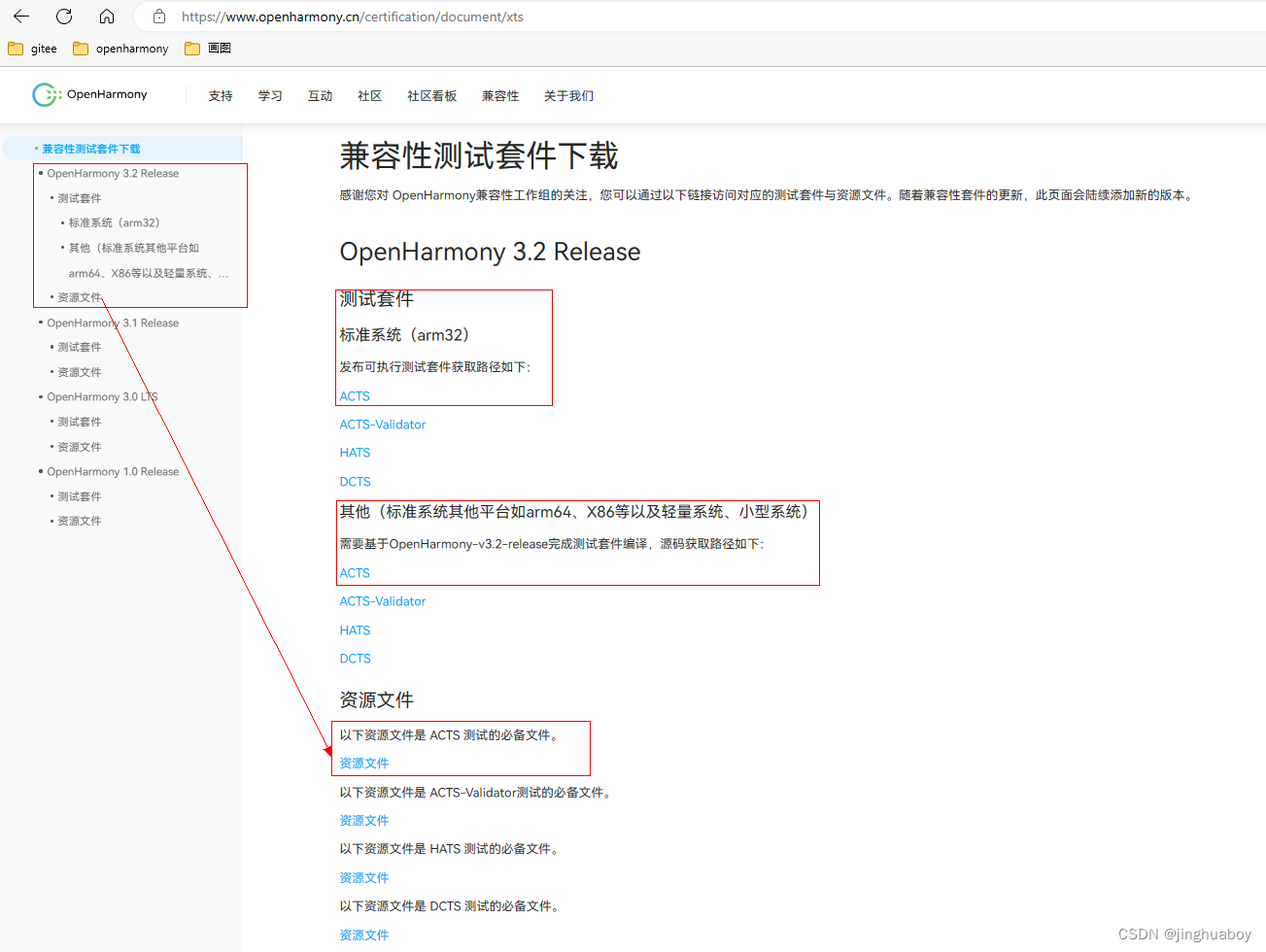Viewport: 1266px width, 952px height.
Task: Open DCTS link under 标准系统（arm32）
Action: click(x=355, y=482)
